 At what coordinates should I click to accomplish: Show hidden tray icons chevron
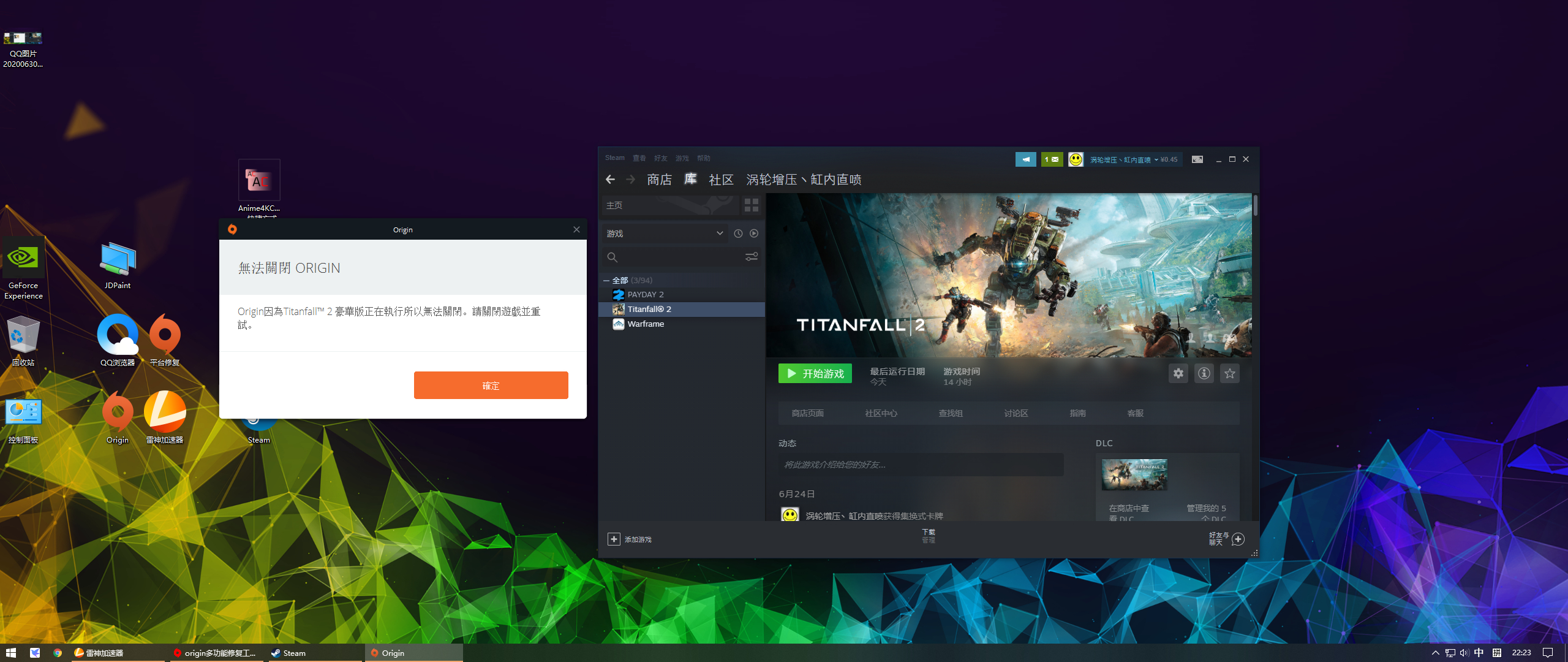(x=1435, y=653)
